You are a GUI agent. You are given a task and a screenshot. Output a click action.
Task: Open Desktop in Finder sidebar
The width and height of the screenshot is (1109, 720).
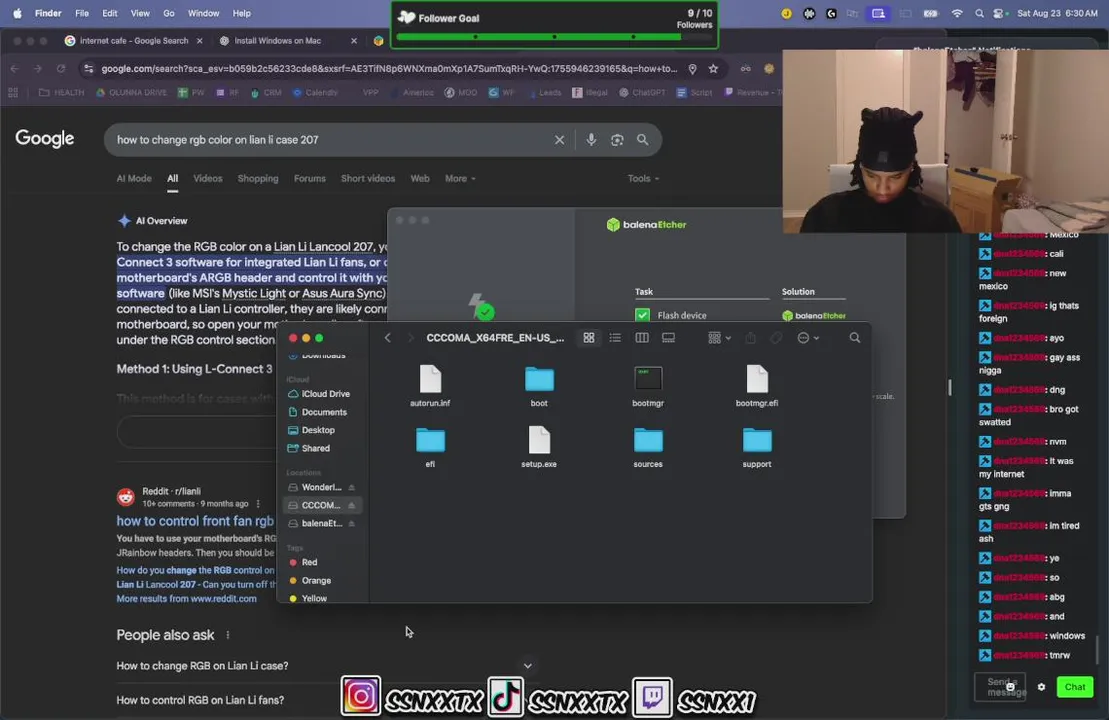311,430
